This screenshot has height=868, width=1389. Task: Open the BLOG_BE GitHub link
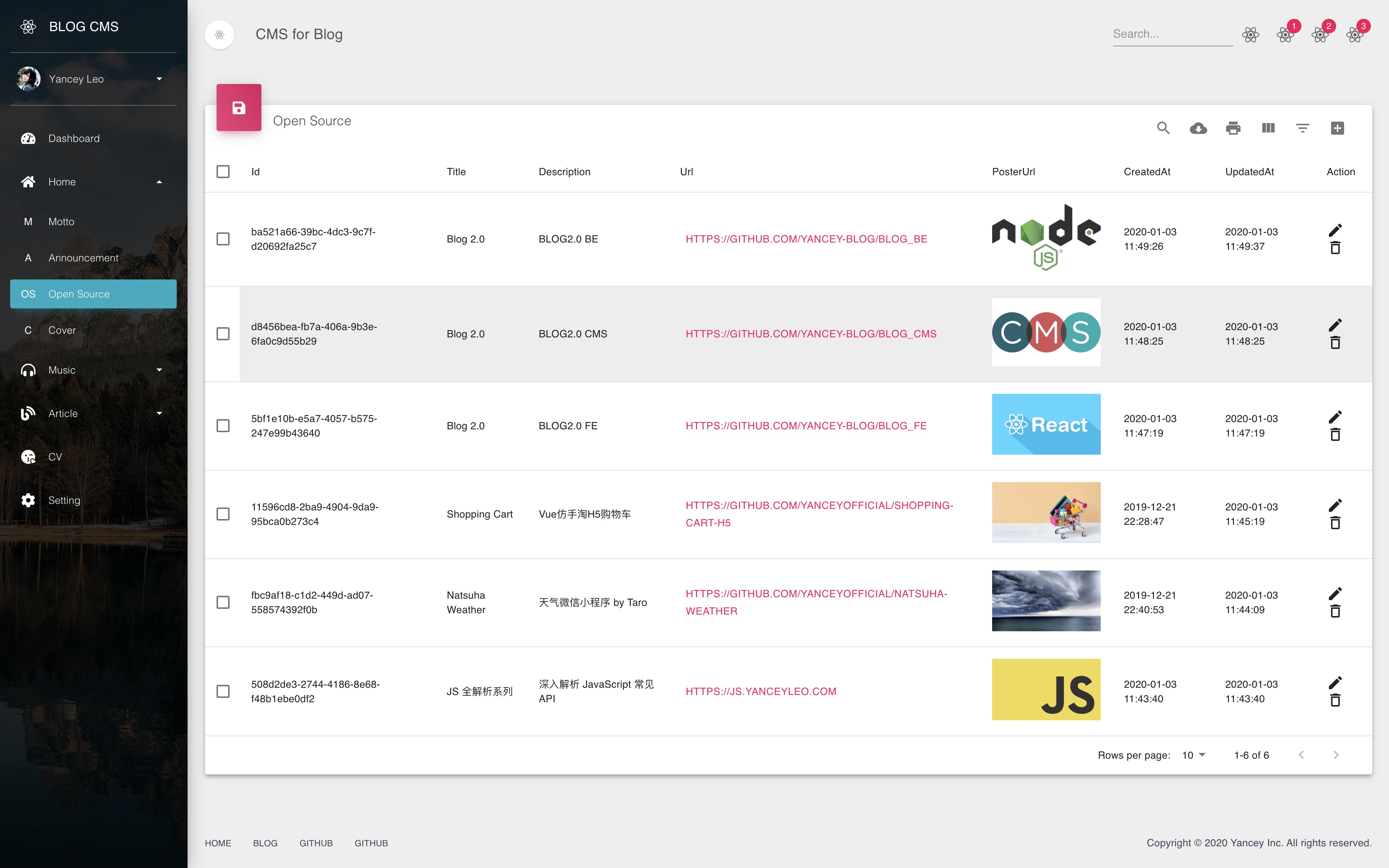(x=806, y=239)
